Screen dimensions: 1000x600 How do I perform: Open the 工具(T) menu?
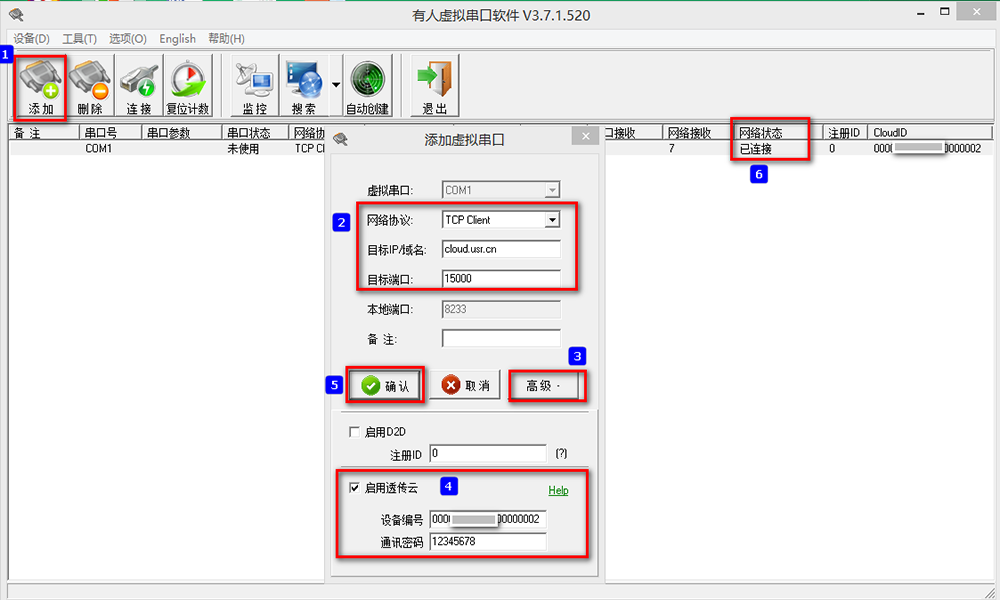[x=79, y=39]
